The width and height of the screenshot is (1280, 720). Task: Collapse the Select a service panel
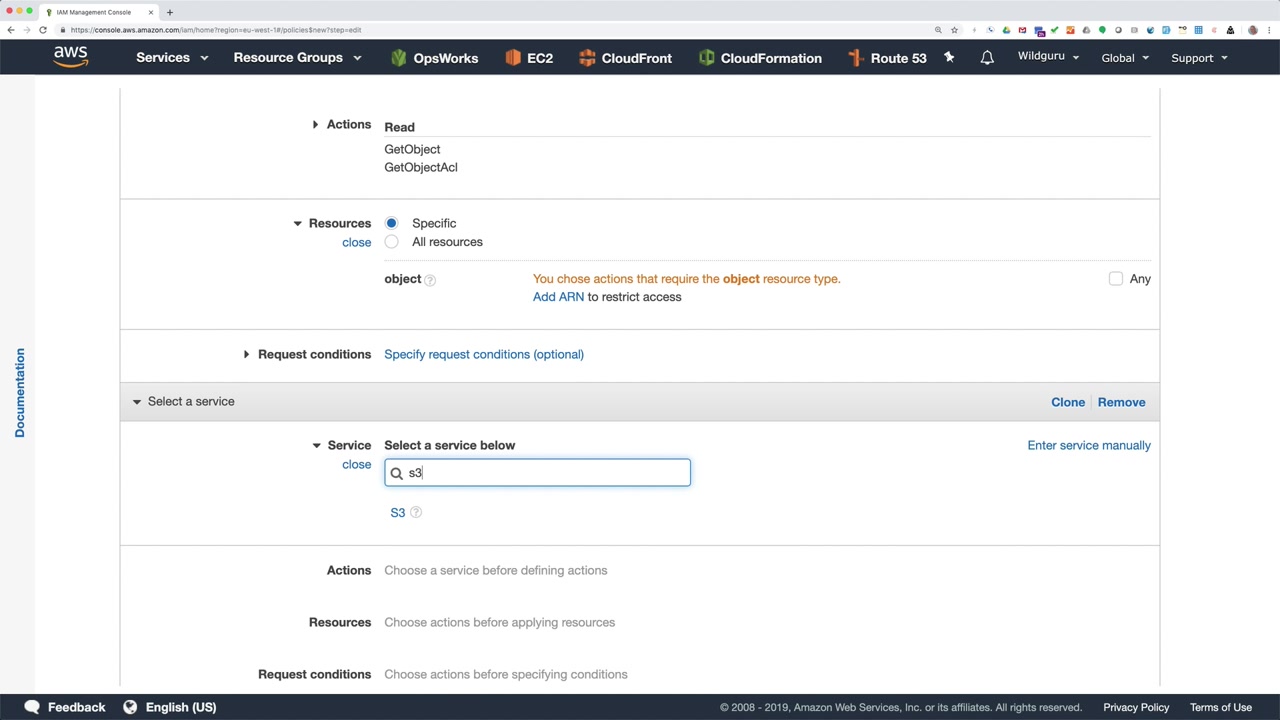coord(137,402)
